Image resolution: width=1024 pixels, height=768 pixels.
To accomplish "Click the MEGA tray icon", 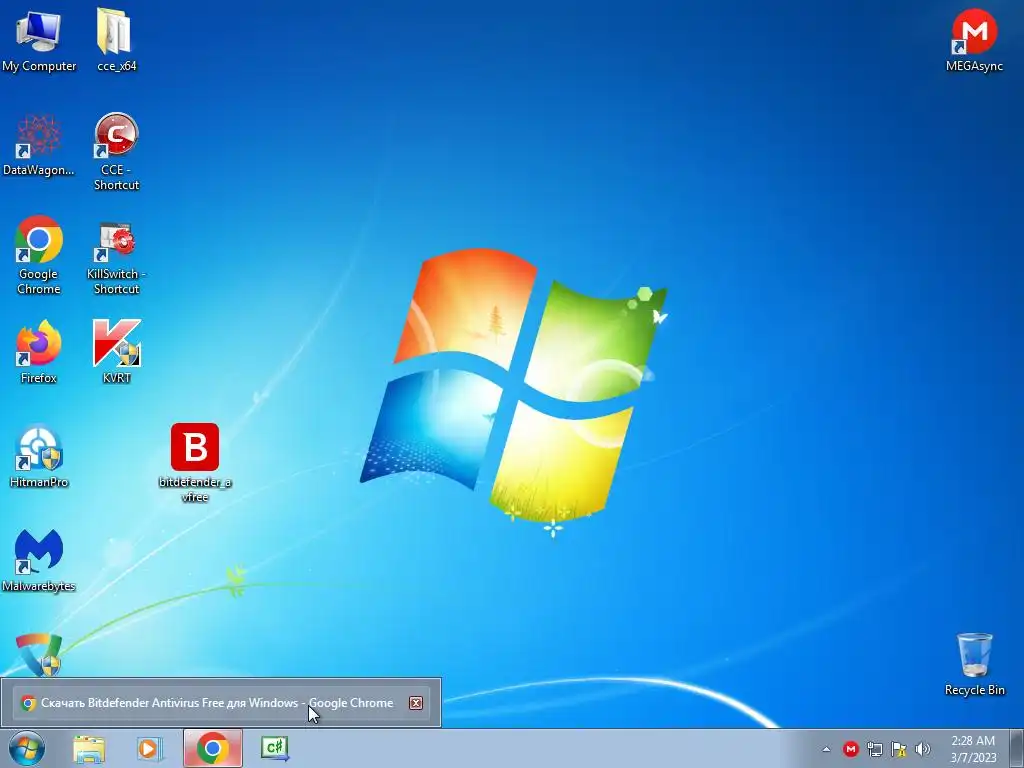I will [850, 749].
